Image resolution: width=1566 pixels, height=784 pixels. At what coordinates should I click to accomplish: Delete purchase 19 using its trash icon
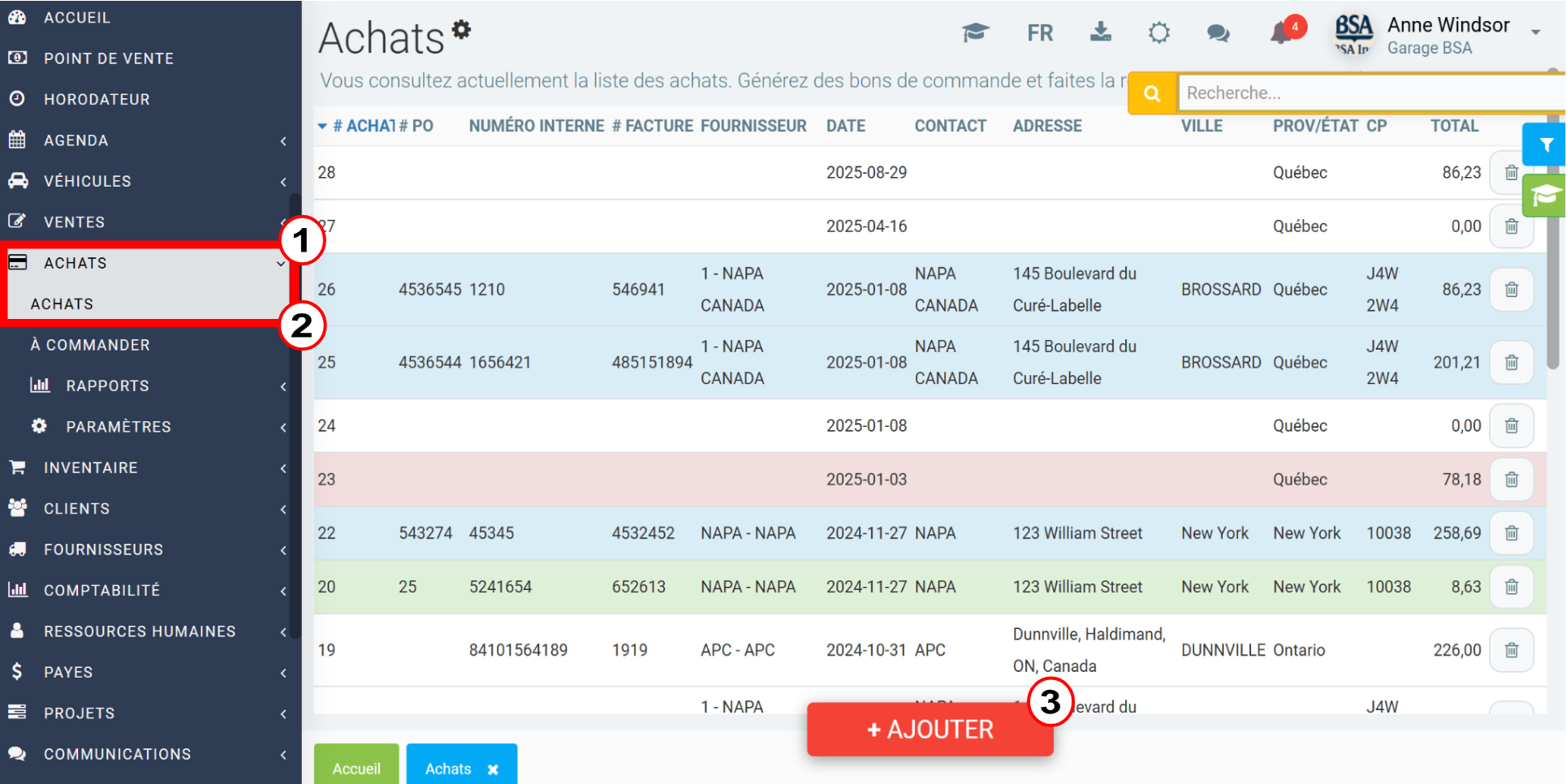pos(1512,650)
